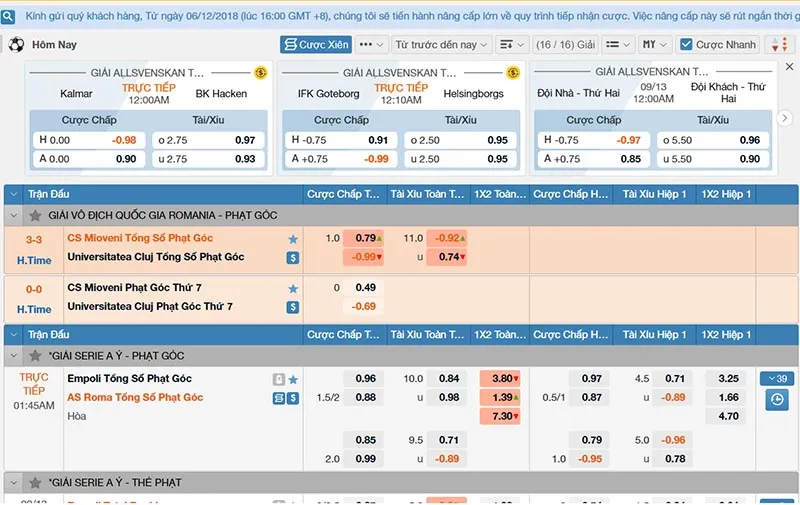Click the Cược Chấp T... column header
The image size is (800, 505).
[343, 194]
